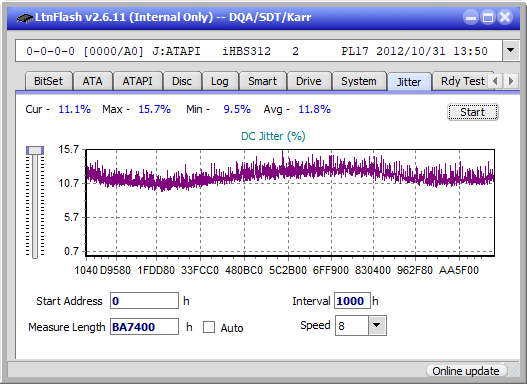Click the Speed combo box showing 8

(361, 325)
